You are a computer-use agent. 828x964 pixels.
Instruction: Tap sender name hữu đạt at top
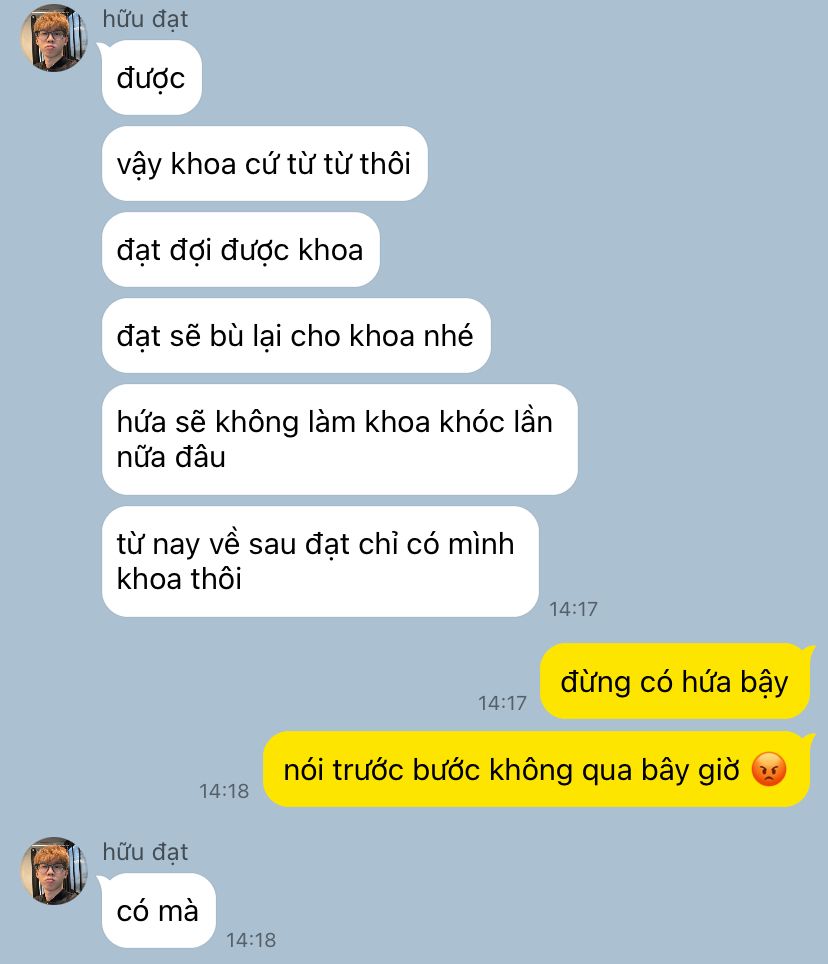pos(145,19)
